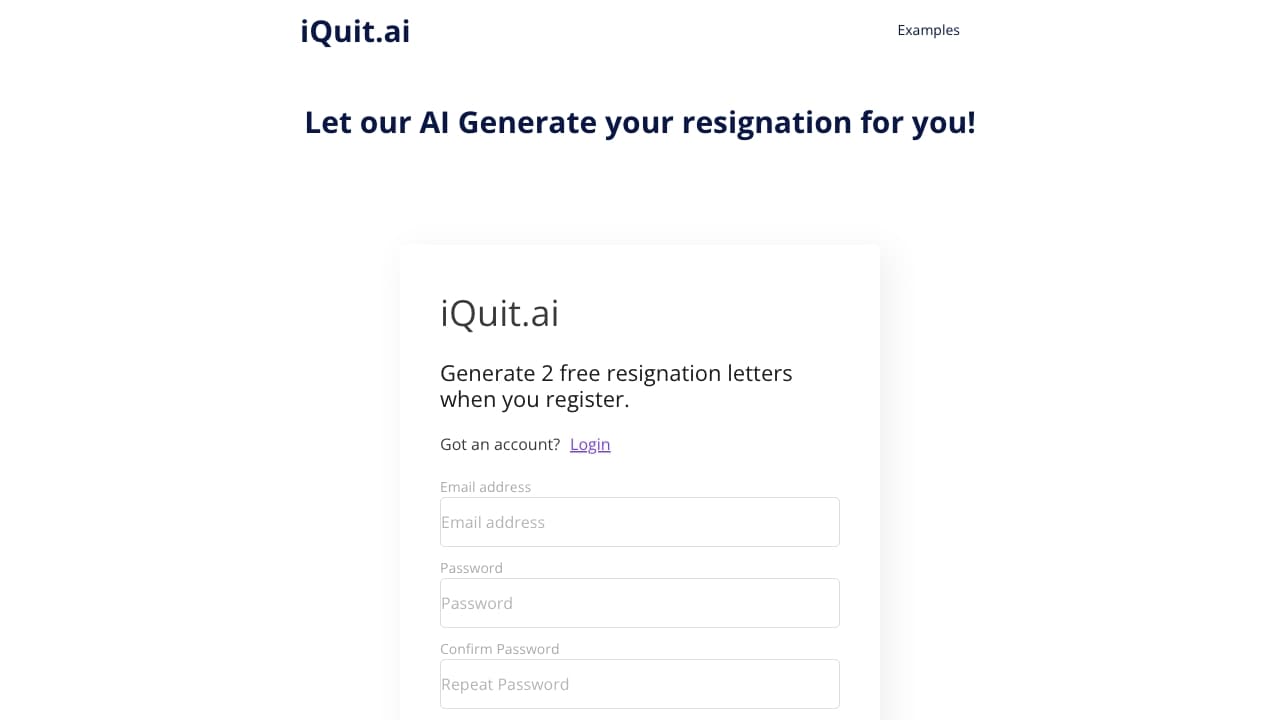The image size is (1280, 720).
Task: Click the Got an account prompt text
Action: pyautogui.click(x=499, y=444)
